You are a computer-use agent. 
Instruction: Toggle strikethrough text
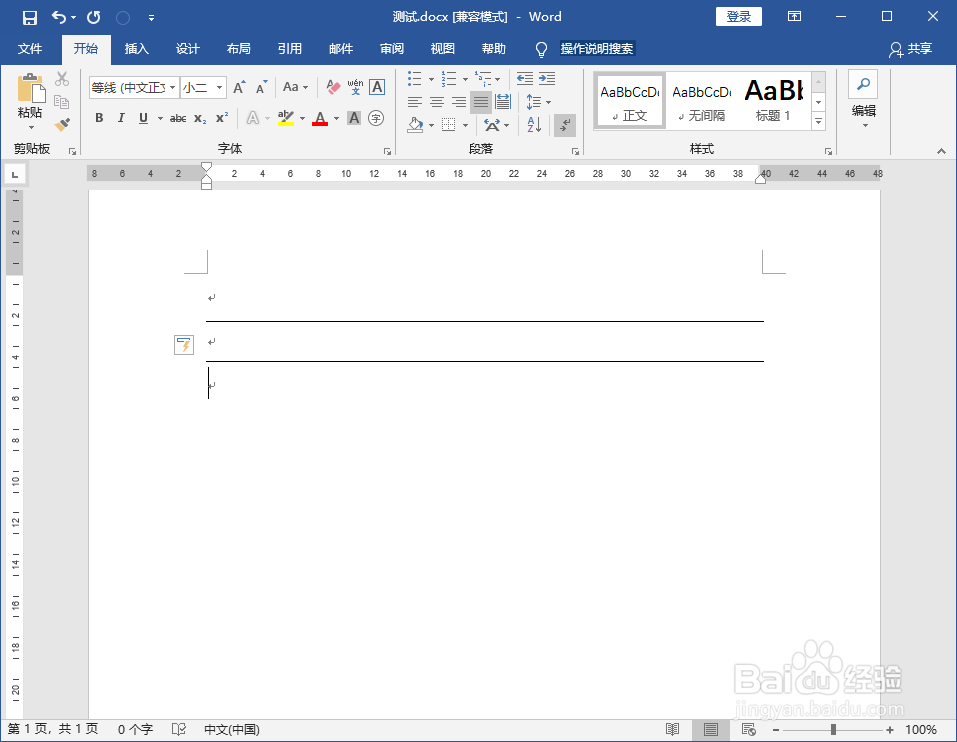178,118
